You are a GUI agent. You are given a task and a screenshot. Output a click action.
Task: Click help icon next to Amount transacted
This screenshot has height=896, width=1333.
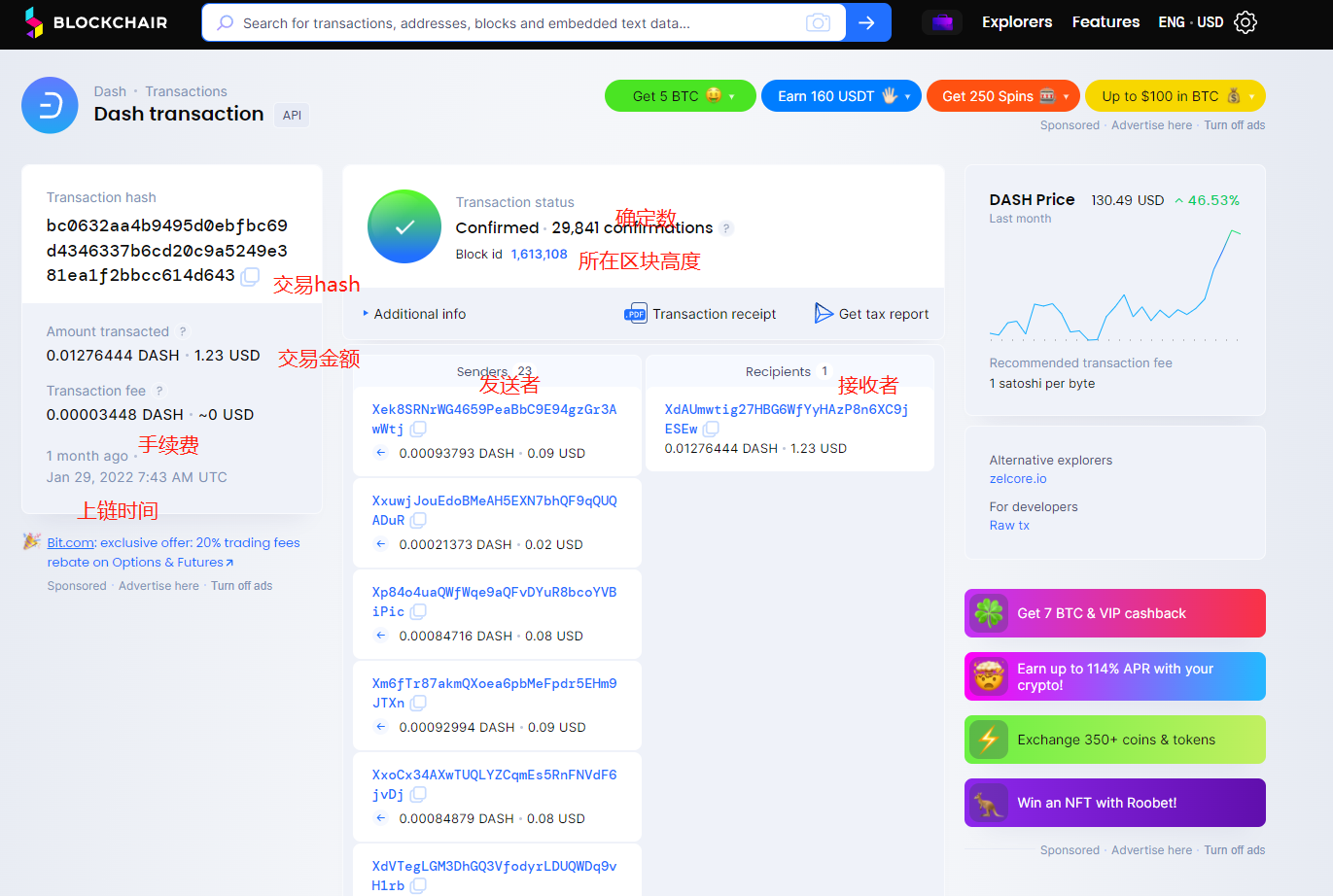(x=183, y=331)
